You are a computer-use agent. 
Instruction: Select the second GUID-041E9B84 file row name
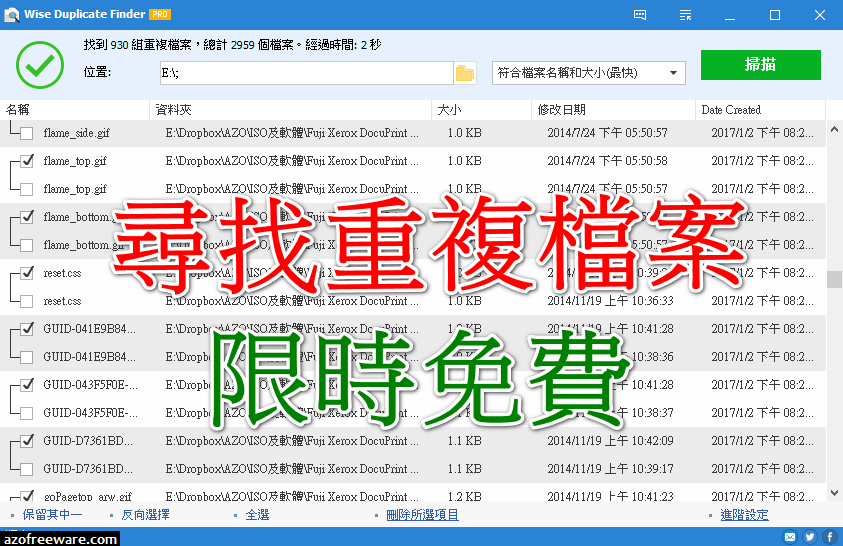[89, 357]
